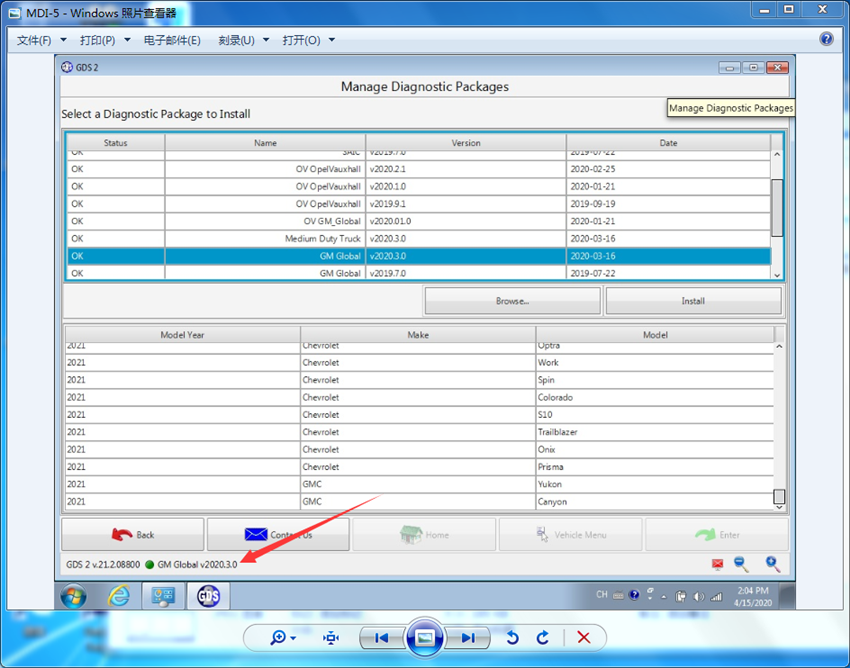This screenshot has height=668, width=850.
Task: Go to the next photo
Action: pyautogui.click(x=468, y=638)
